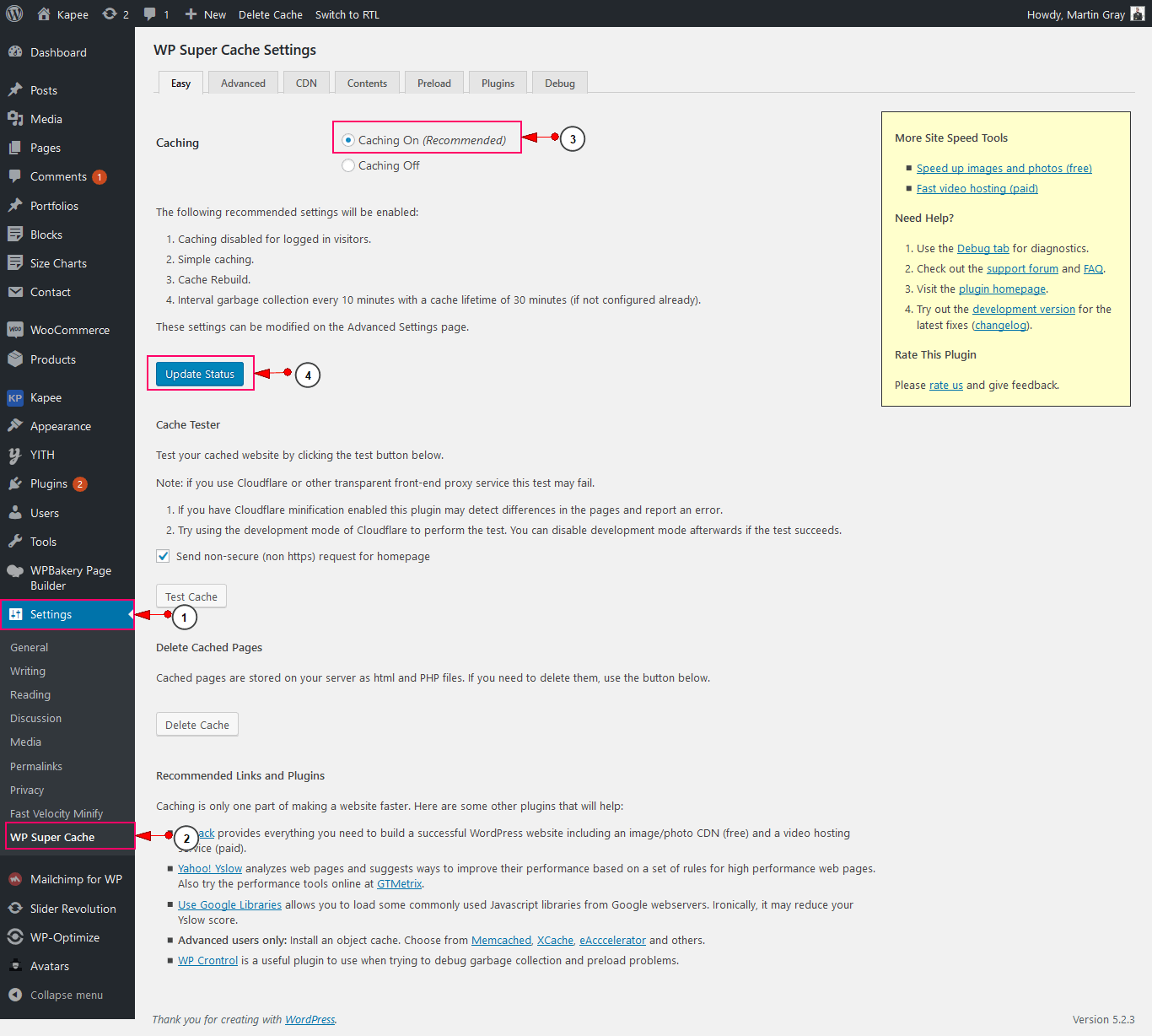Click the Kapee home icon in the admin bar
Image resolution: width=1152 pixels, height=1036 pixels.
tap(44, 14)
